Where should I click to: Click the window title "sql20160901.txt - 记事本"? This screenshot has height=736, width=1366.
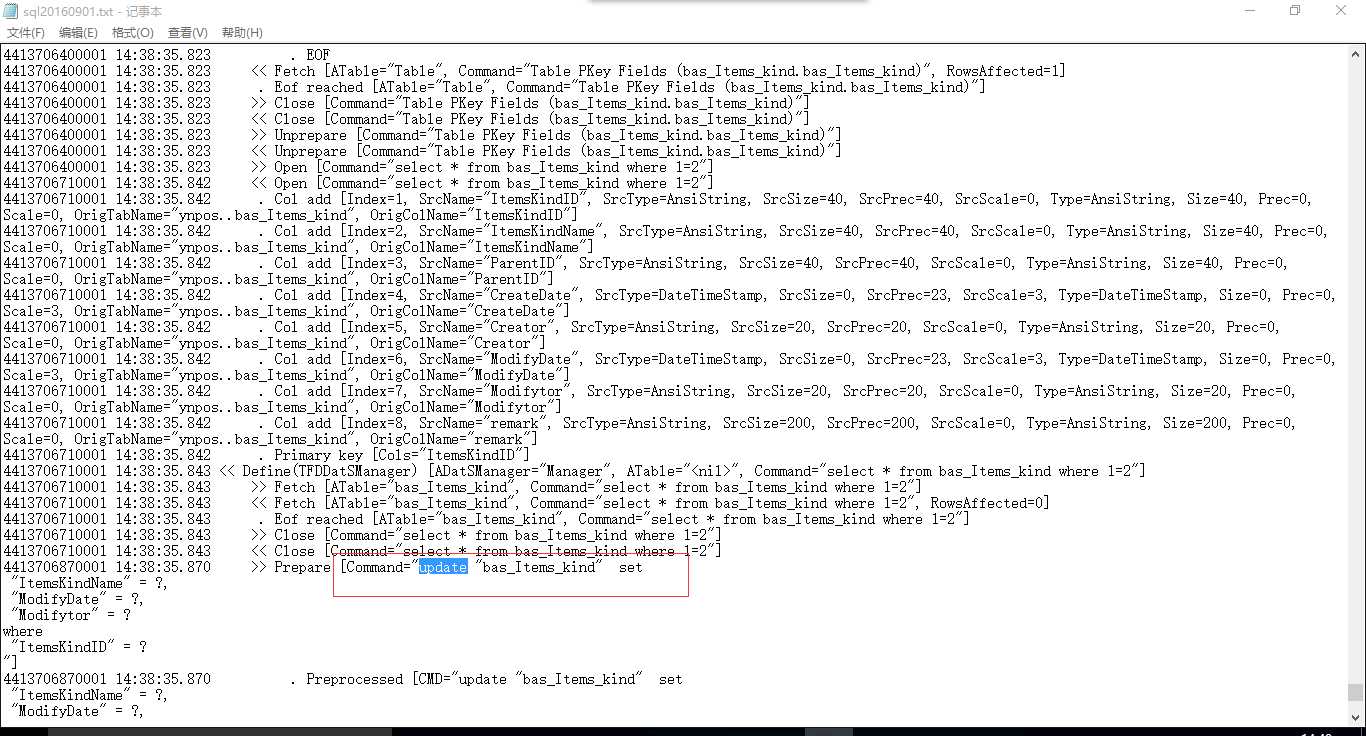[93, 11]
